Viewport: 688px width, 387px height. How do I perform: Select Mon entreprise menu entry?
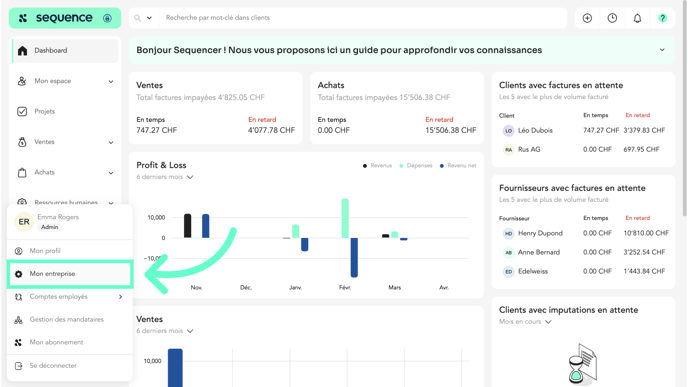(70, 274)
